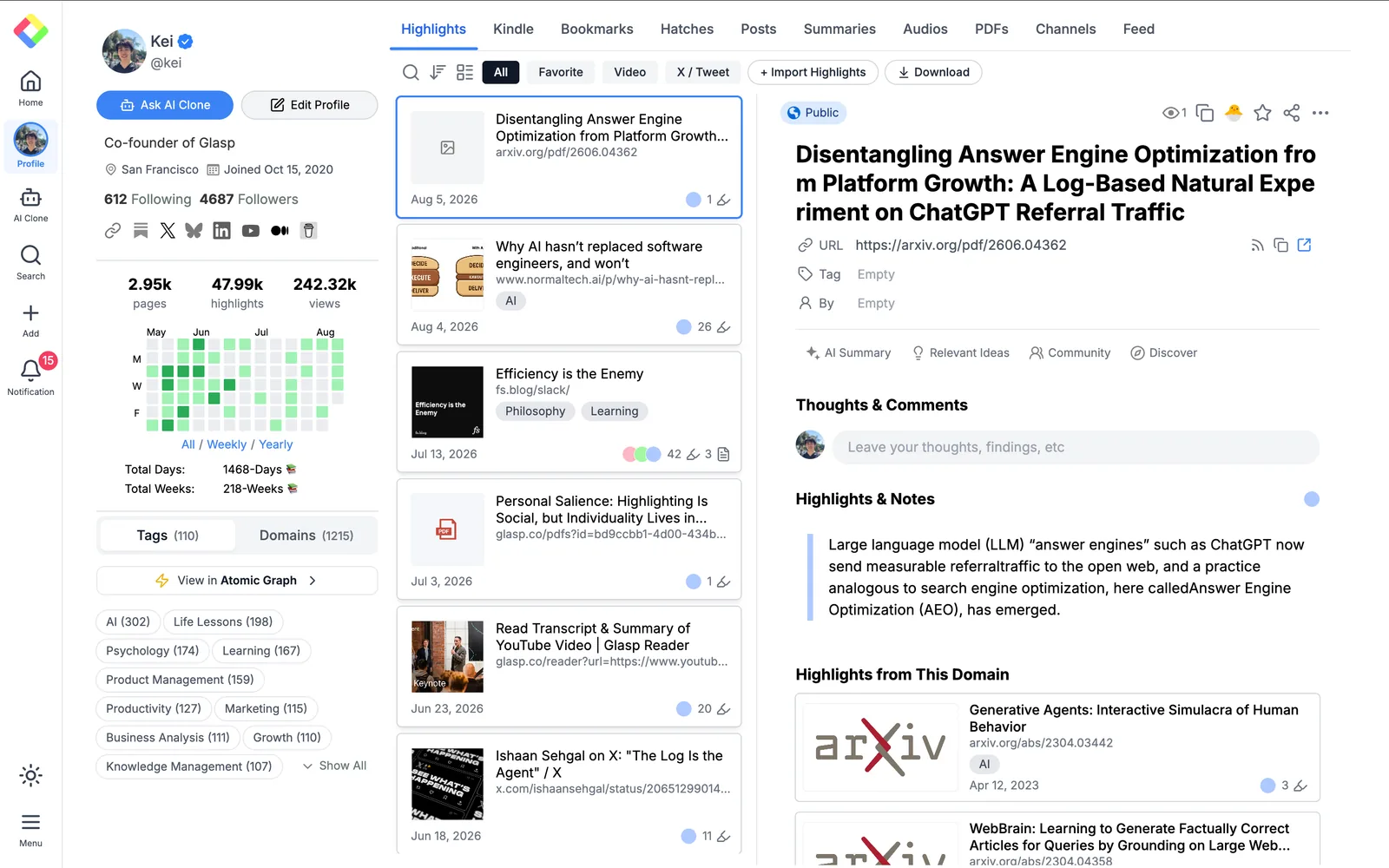Open the Home sidebar icon
This screenshot has width=1389, height=868.
(x=30, y=89)
